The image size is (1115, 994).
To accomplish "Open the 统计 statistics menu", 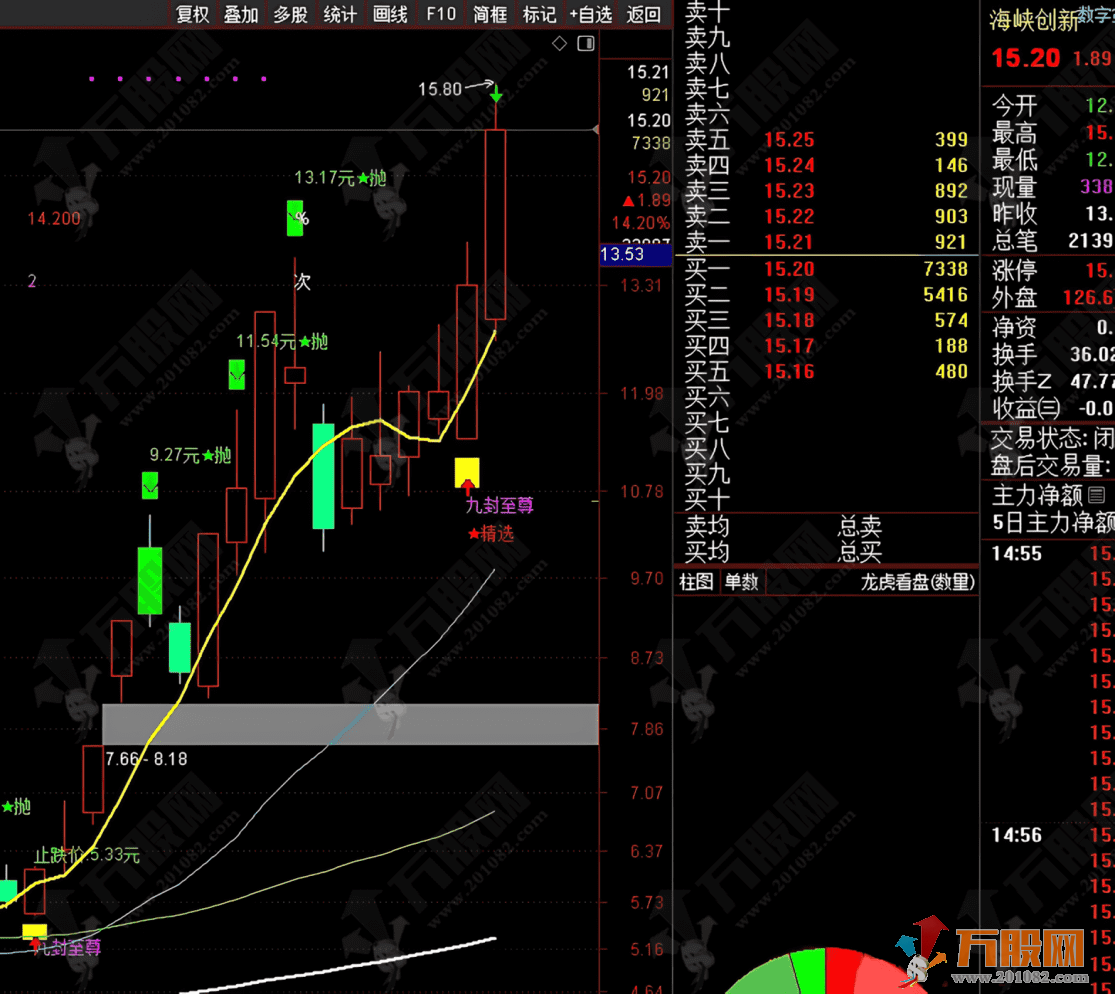I will coord(340,14).
